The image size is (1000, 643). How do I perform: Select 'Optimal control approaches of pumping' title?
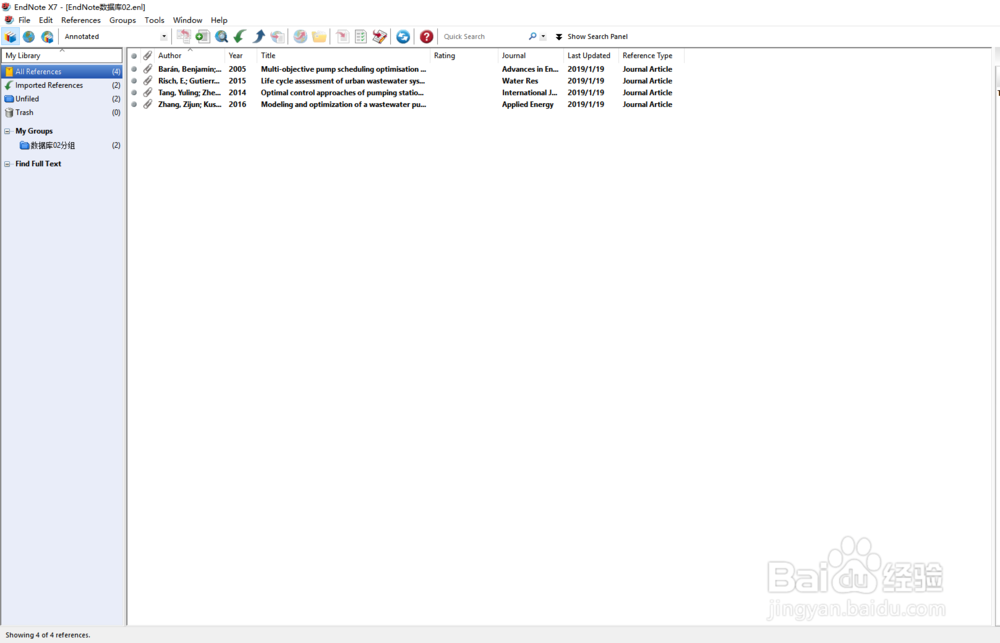coord(342,92)
